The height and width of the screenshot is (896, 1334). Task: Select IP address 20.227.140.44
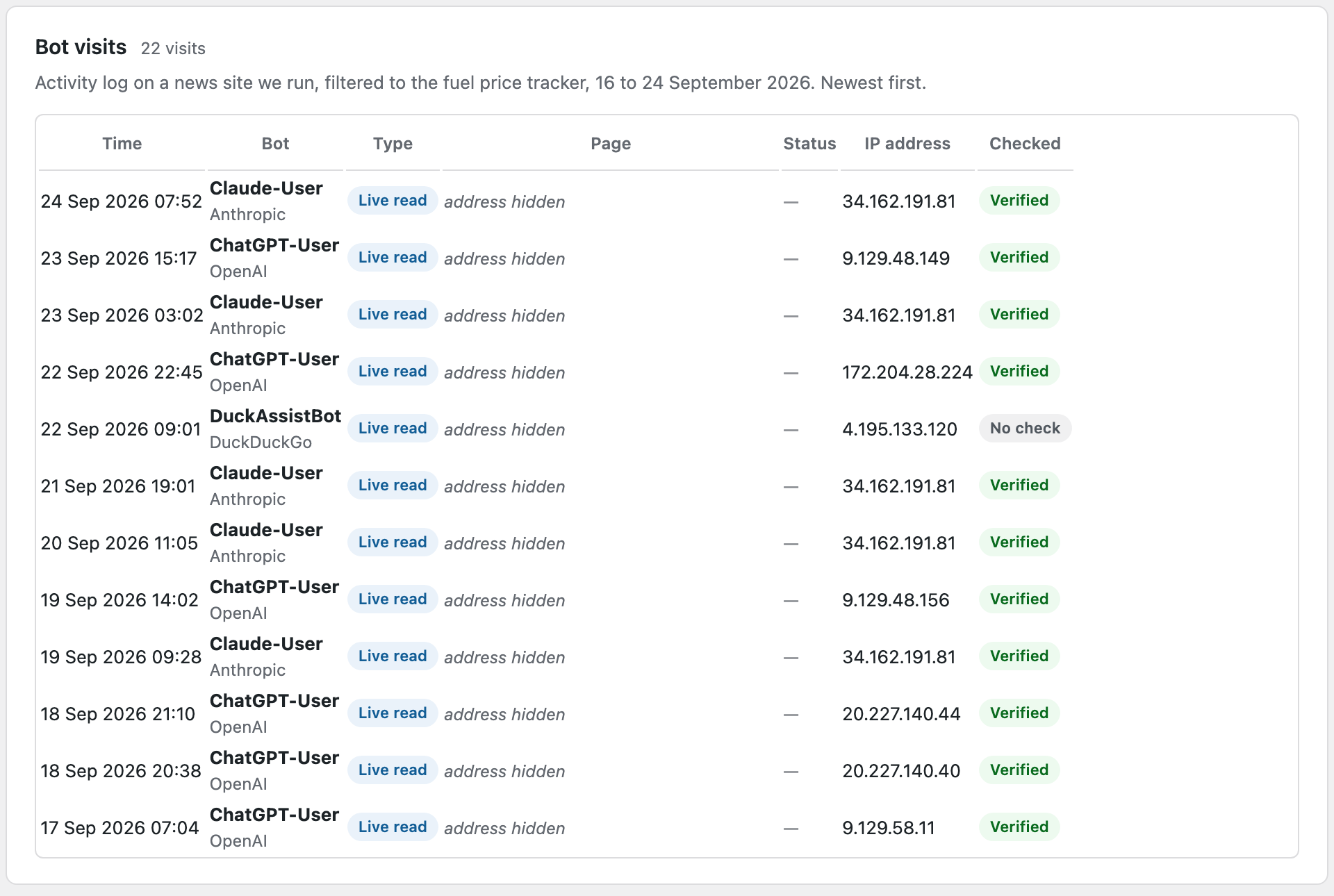click(x=902, y=714)
